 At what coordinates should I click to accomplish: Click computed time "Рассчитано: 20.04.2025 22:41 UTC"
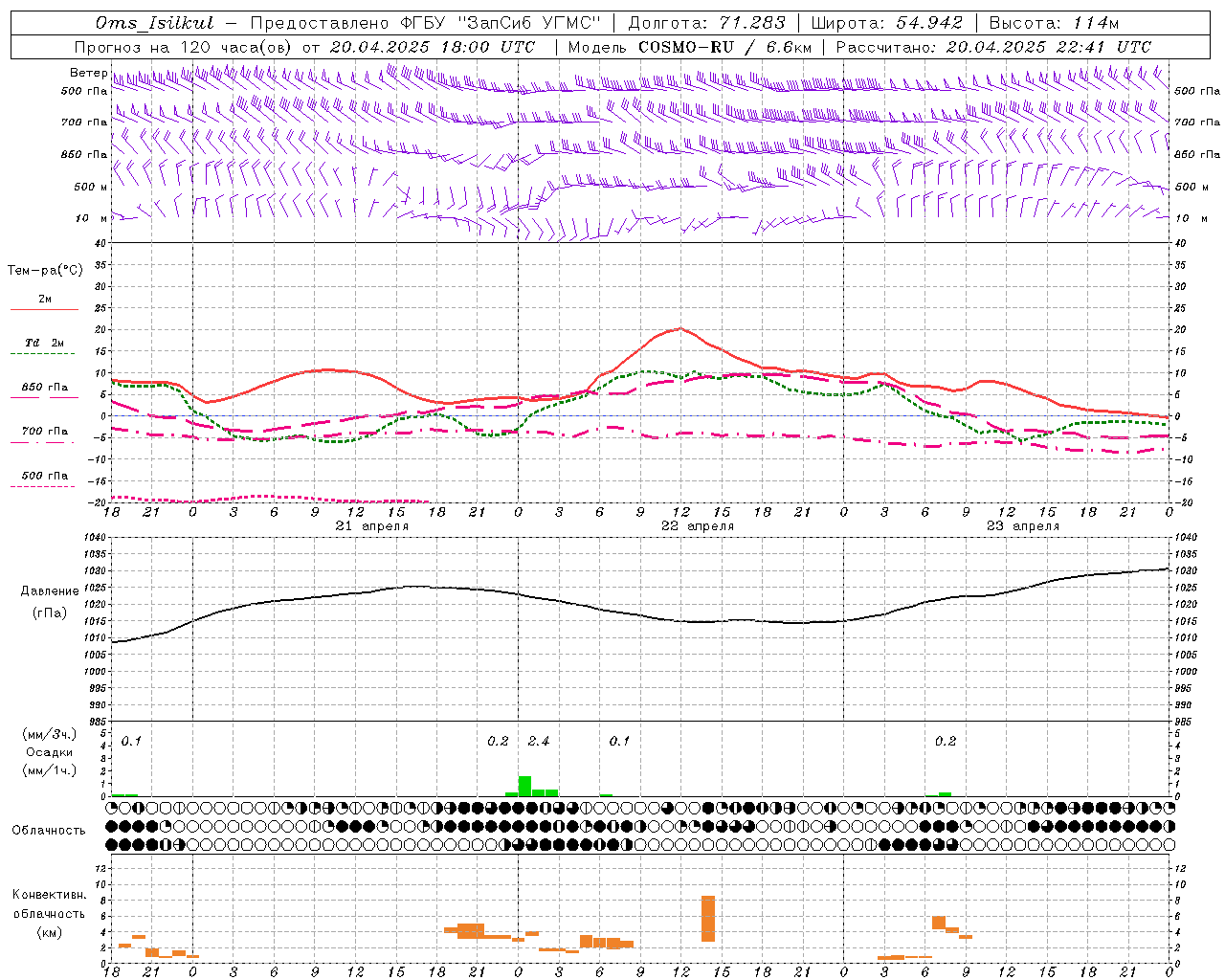(x=993, y=47)
